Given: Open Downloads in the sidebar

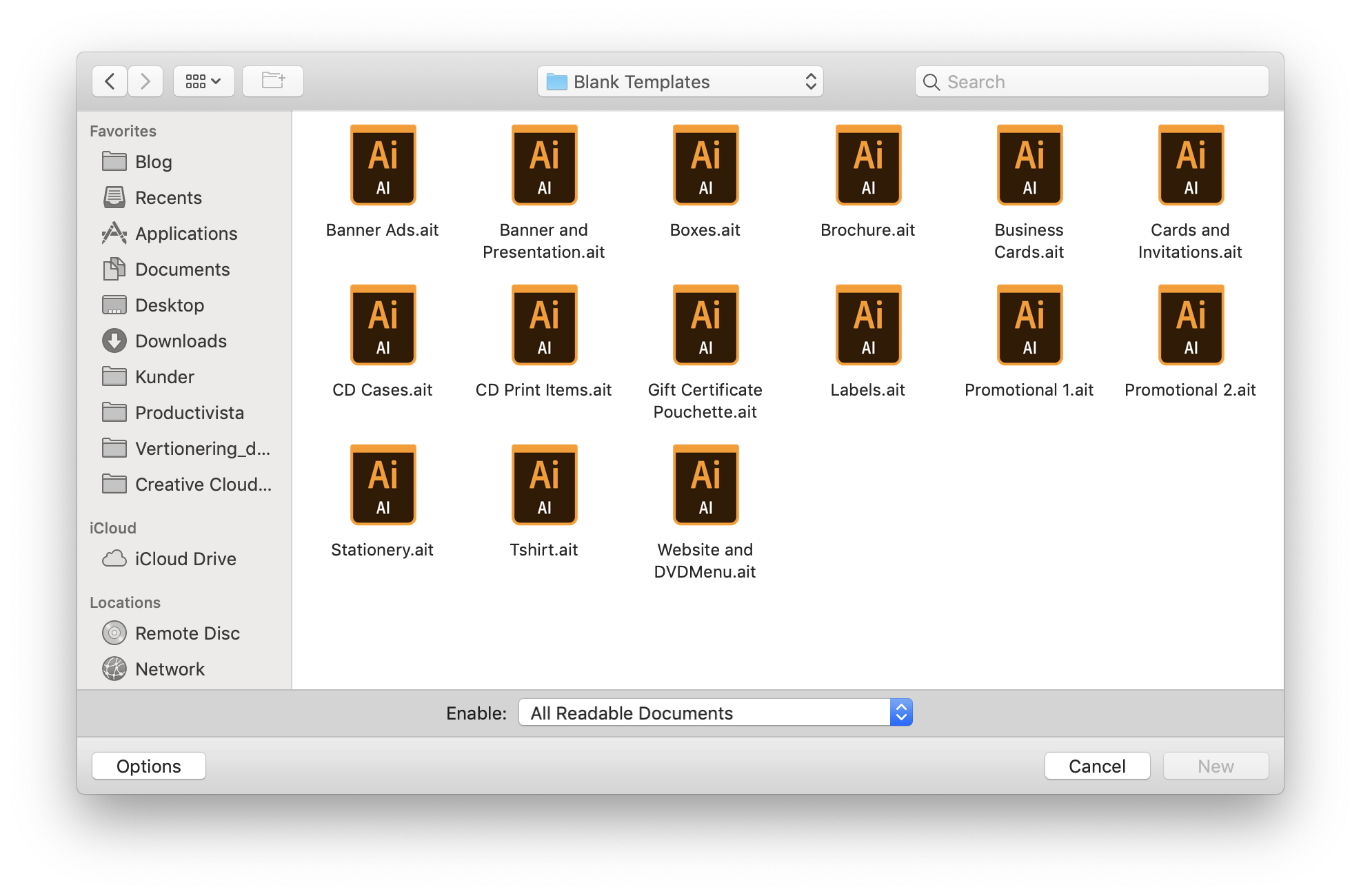Looking at the screenshot, I should (x=185, y=341).
